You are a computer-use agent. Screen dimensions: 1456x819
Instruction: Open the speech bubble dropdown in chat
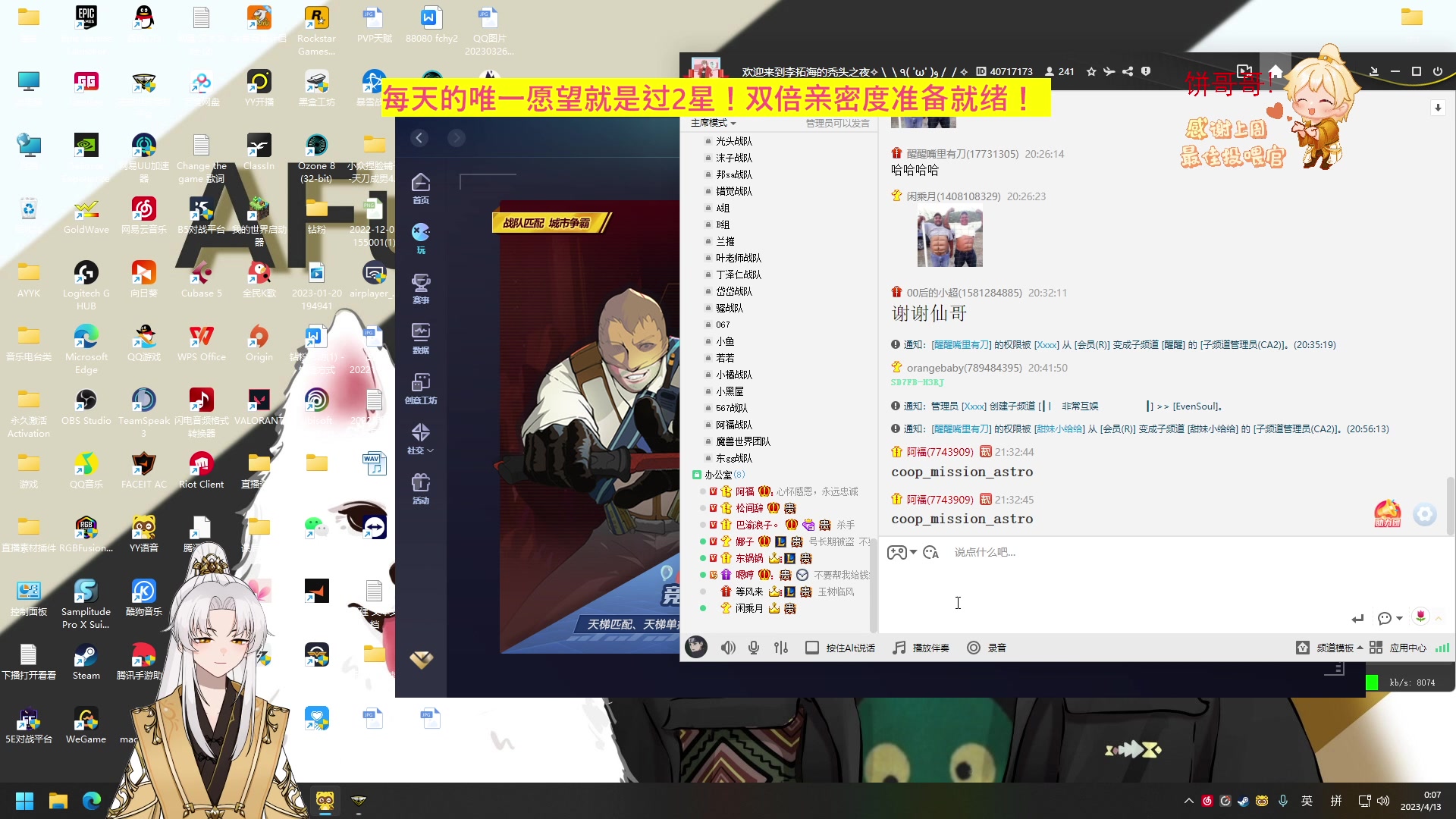1389,618
